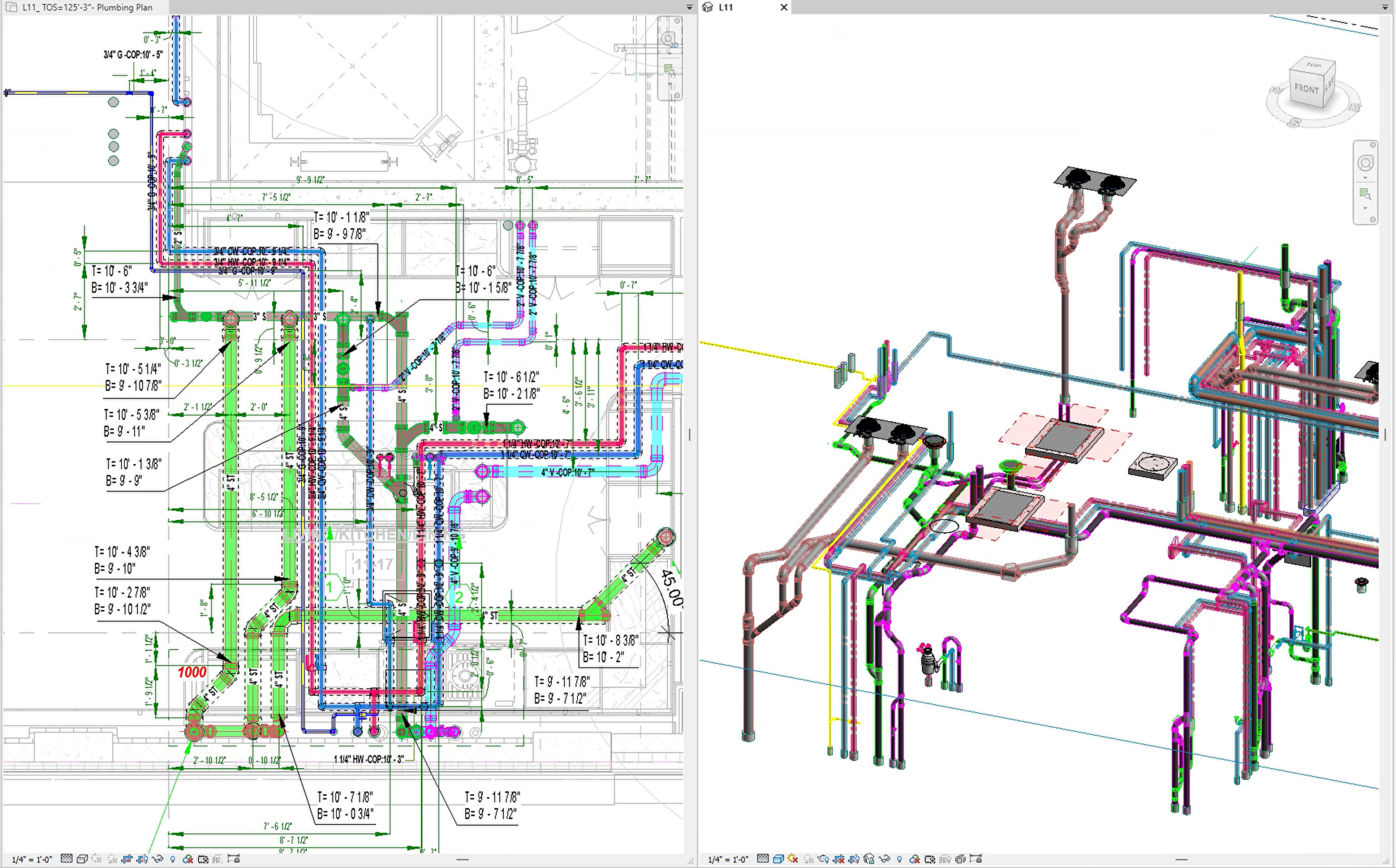
Task: Click Zoom Region tool on 3D navigation bar
Action: [x=1365, y=194]
